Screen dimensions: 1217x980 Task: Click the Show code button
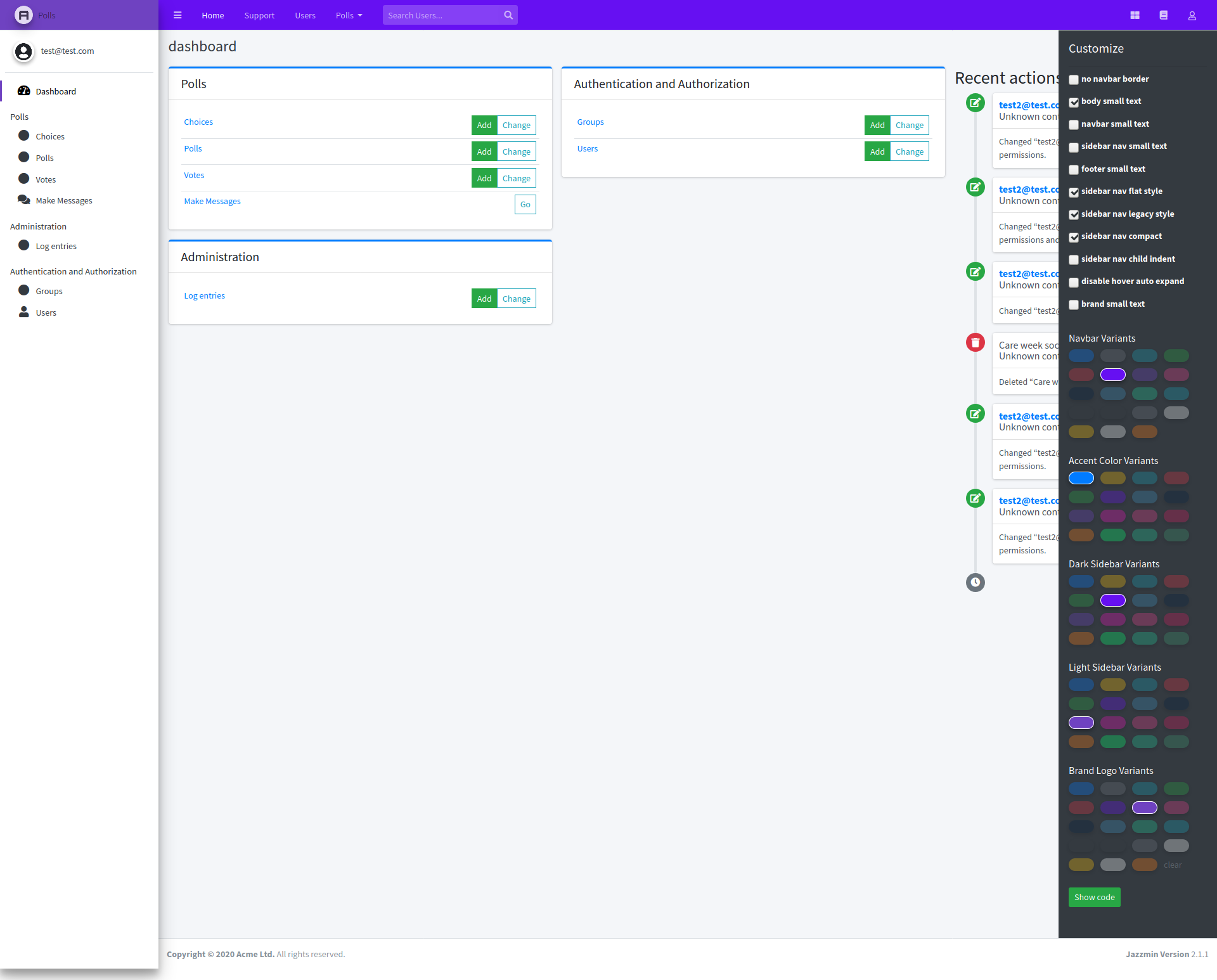[x=1094, y=897]
